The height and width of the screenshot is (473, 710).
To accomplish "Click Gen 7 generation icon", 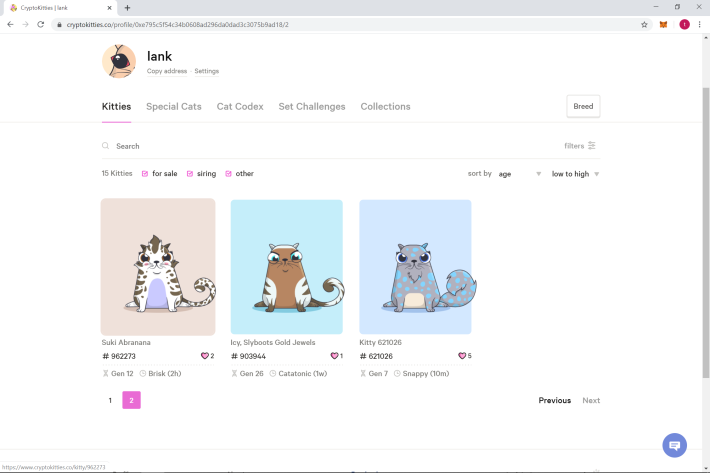I will pos(363,373).
